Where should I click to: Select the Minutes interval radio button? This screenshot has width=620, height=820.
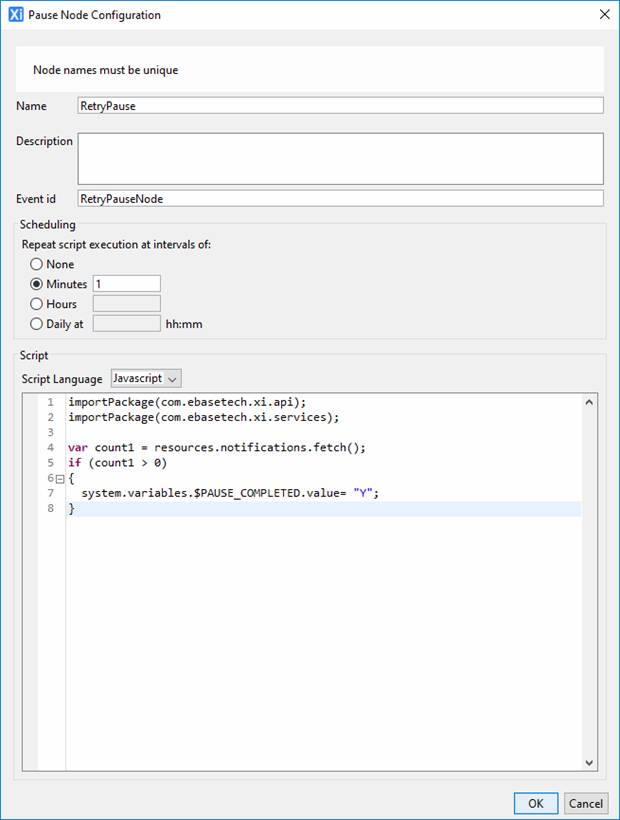coord(37,284)
